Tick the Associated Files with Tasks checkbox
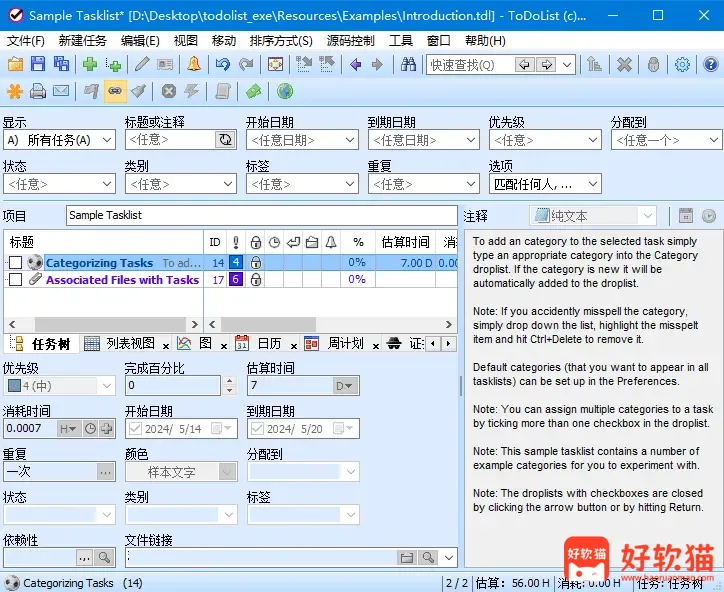 point(15,279)
